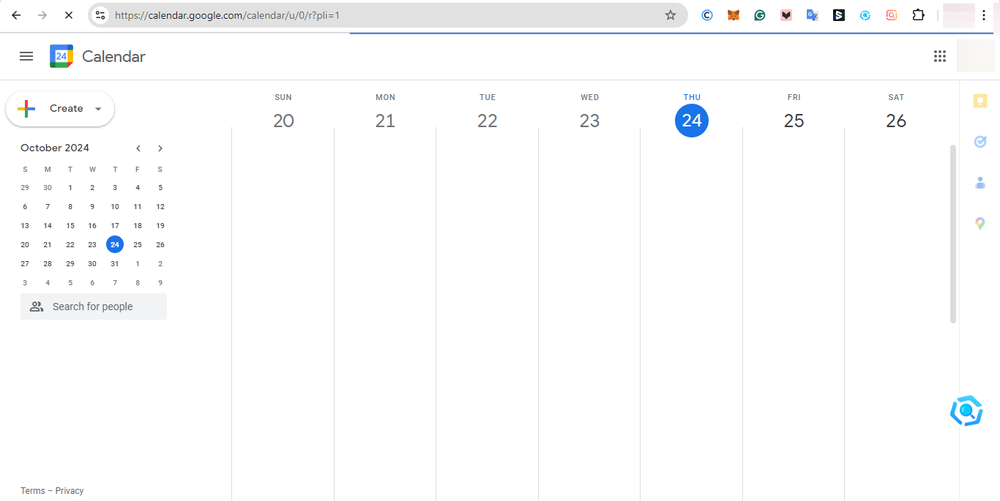Viewport: 1000px width, 501px height.
Task: Click October 2024 mini calendar title
Action: [x=55, y=148]
